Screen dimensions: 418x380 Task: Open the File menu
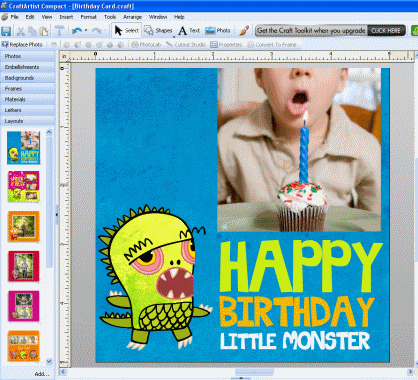click(x=15, y=17)
